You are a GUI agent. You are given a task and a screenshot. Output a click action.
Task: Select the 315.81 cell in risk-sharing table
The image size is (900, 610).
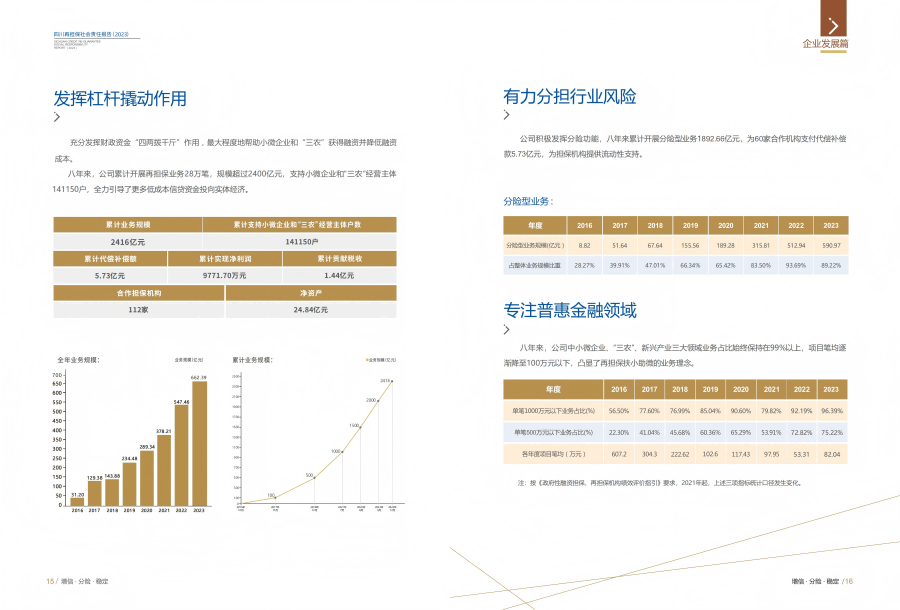(761, 245)
